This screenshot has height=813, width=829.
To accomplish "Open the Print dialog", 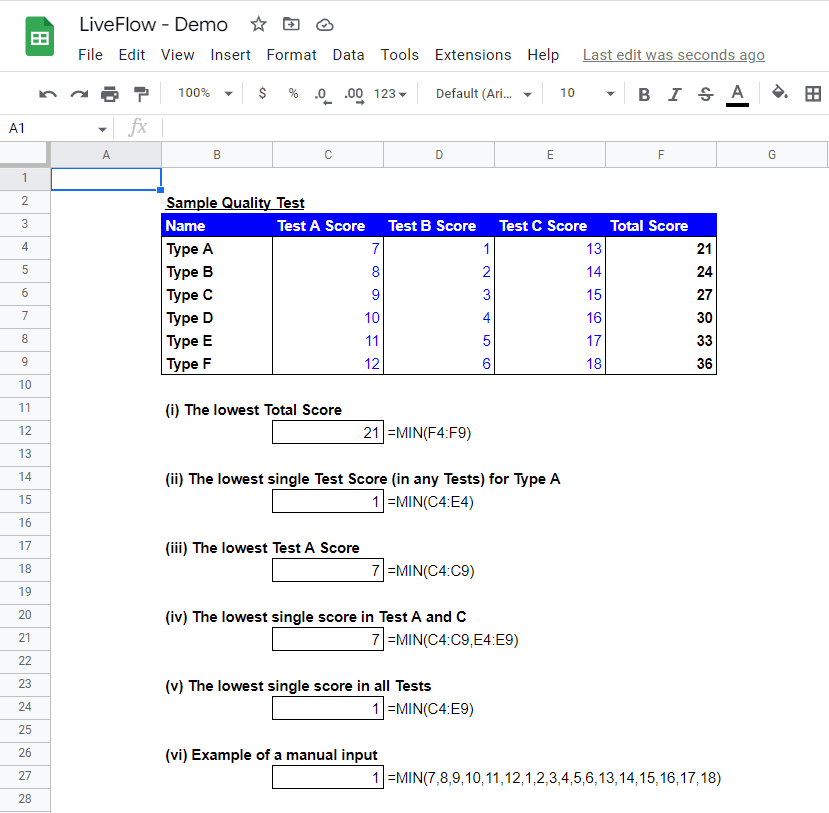I will 110,92.
